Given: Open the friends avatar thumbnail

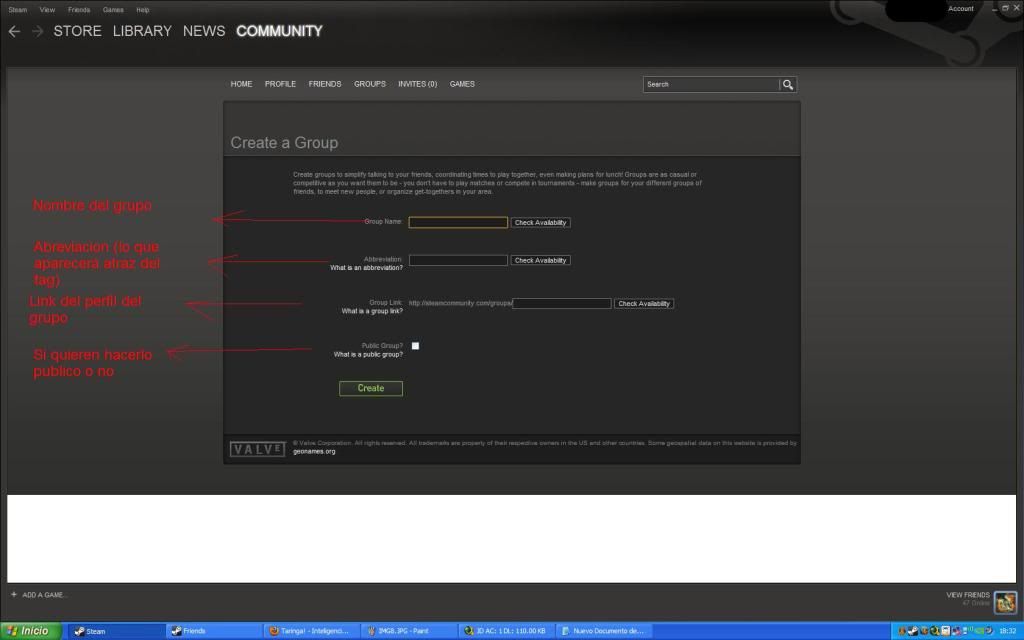Looking at the screenshot, I should pos(1006,601).
